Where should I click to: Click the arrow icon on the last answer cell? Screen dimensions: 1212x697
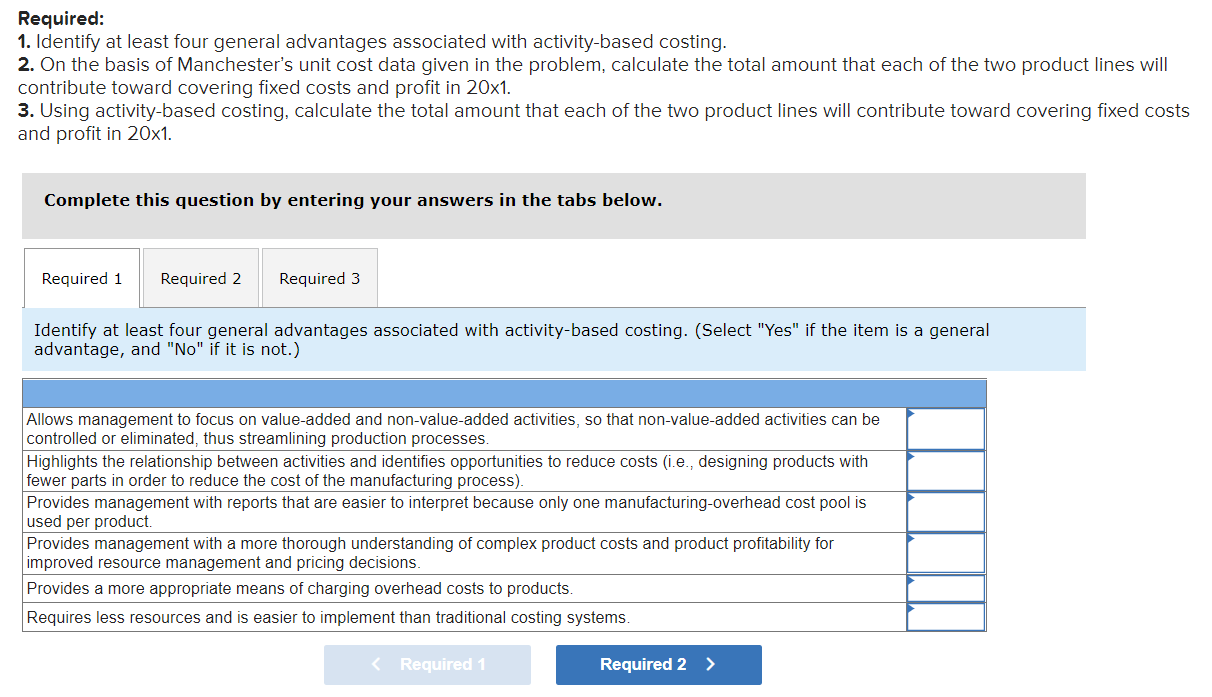[x=910, y=606]
